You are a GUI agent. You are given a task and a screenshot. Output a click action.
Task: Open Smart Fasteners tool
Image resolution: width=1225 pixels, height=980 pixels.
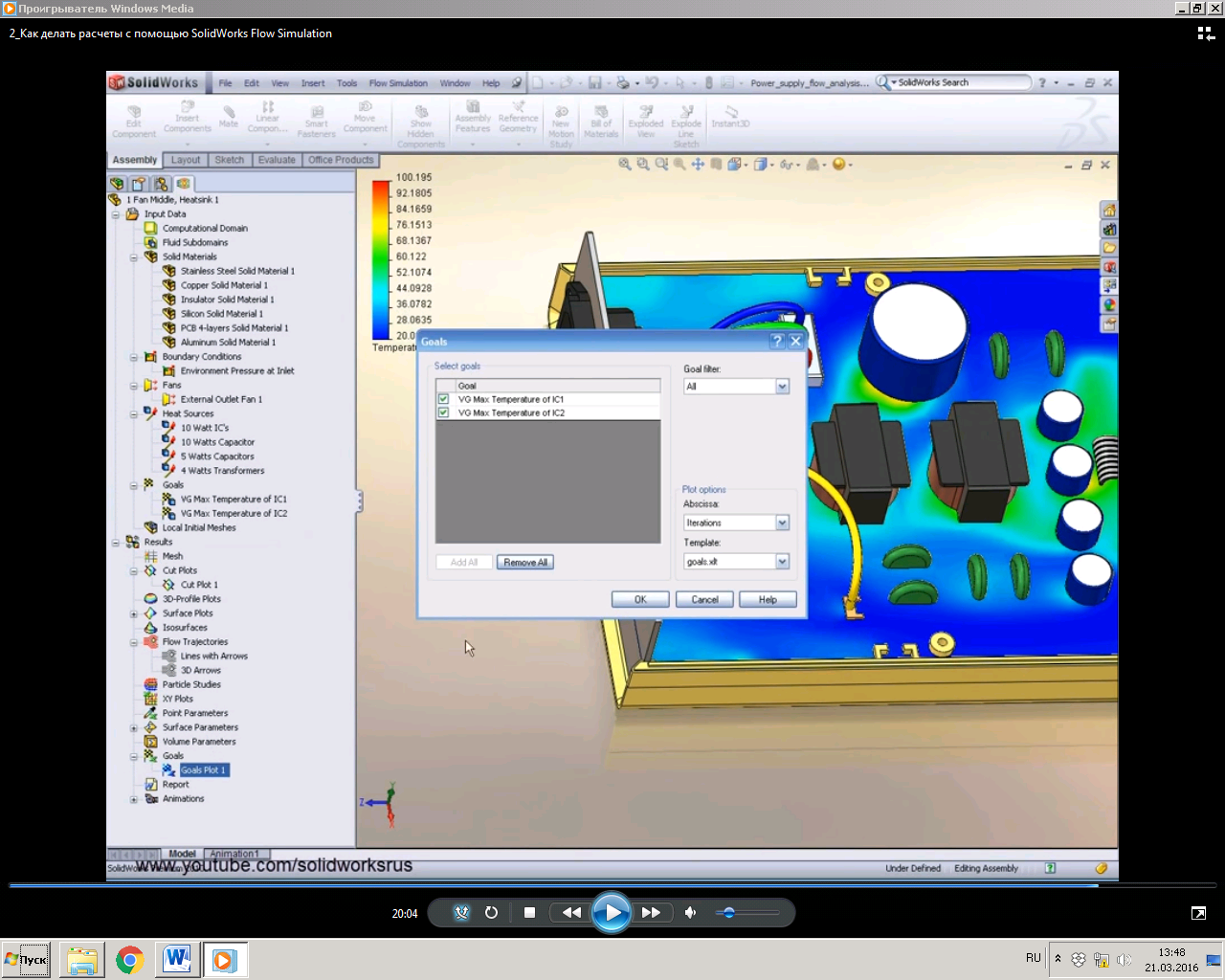317,122
